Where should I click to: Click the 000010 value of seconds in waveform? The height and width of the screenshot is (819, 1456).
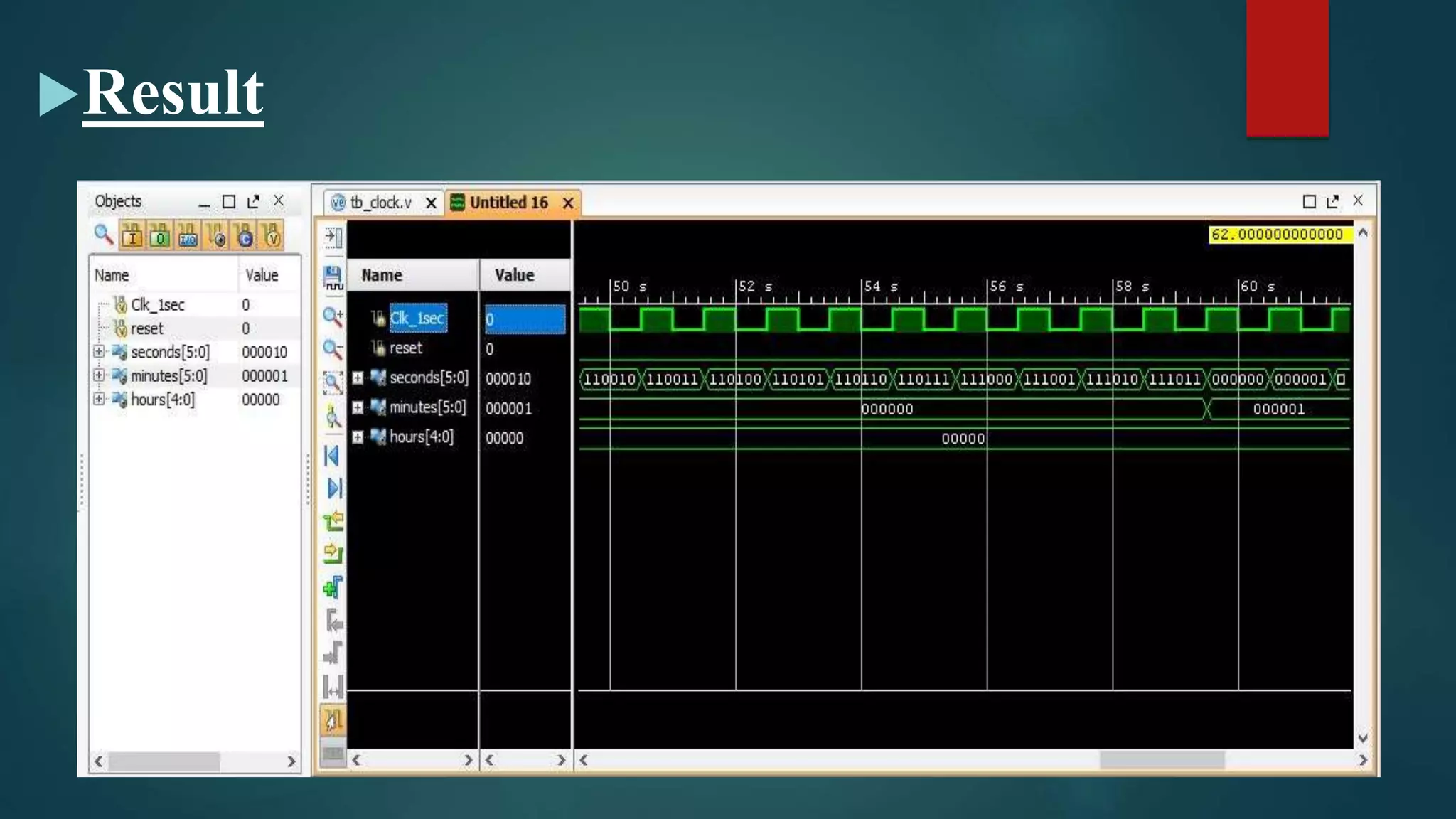point(508,379)
